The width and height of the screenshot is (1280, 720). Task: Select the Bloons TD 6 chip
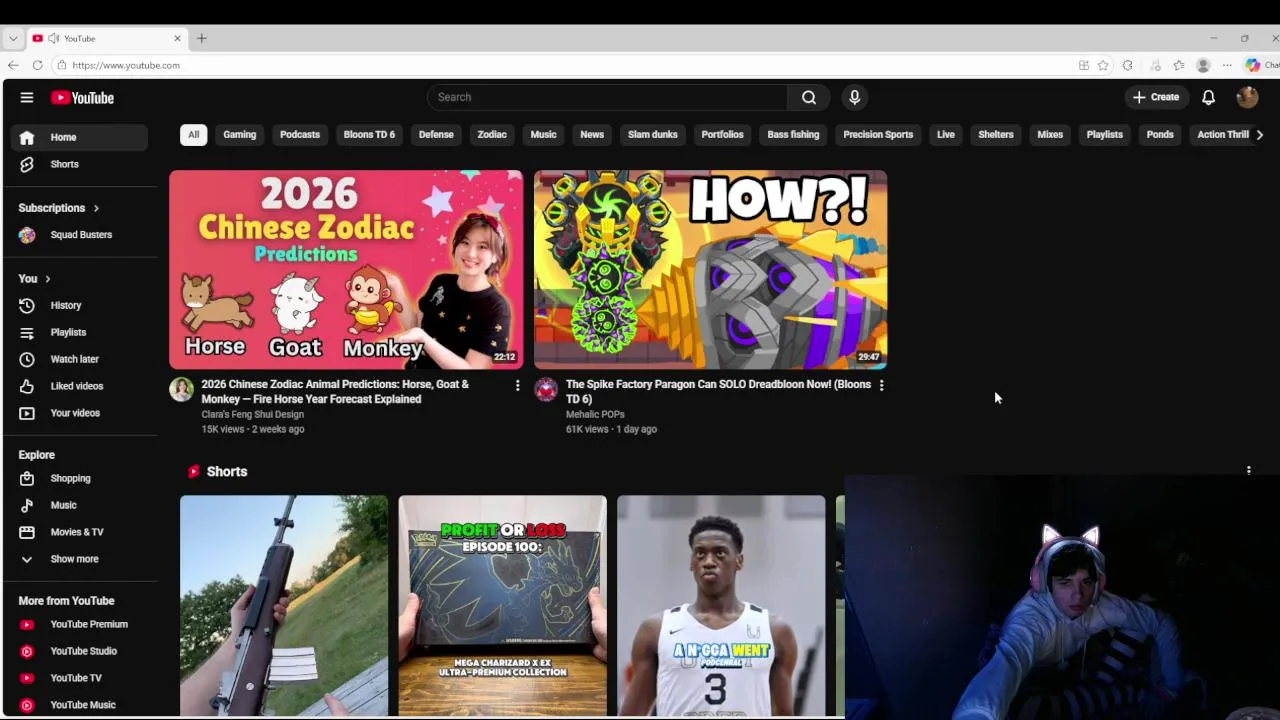coord(369,135)
